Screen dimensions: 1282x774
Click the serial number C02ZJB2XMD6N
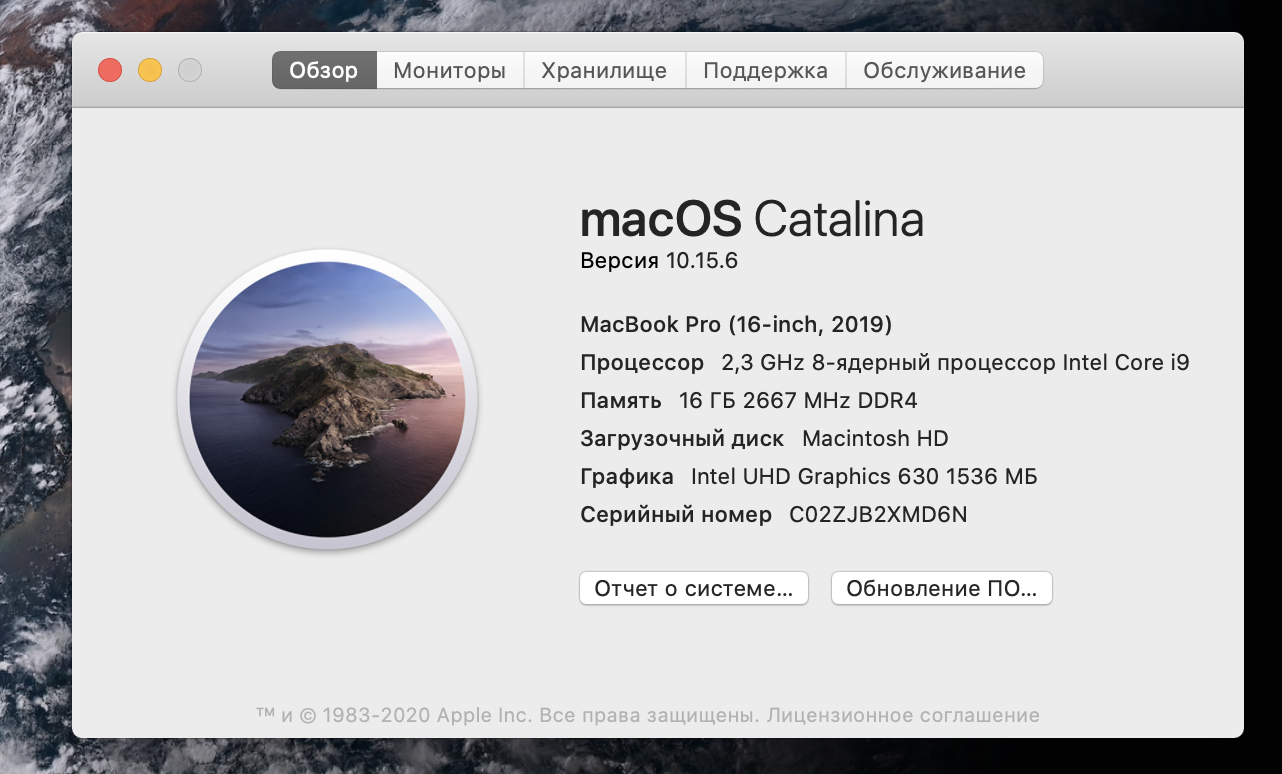coord(878,515)
